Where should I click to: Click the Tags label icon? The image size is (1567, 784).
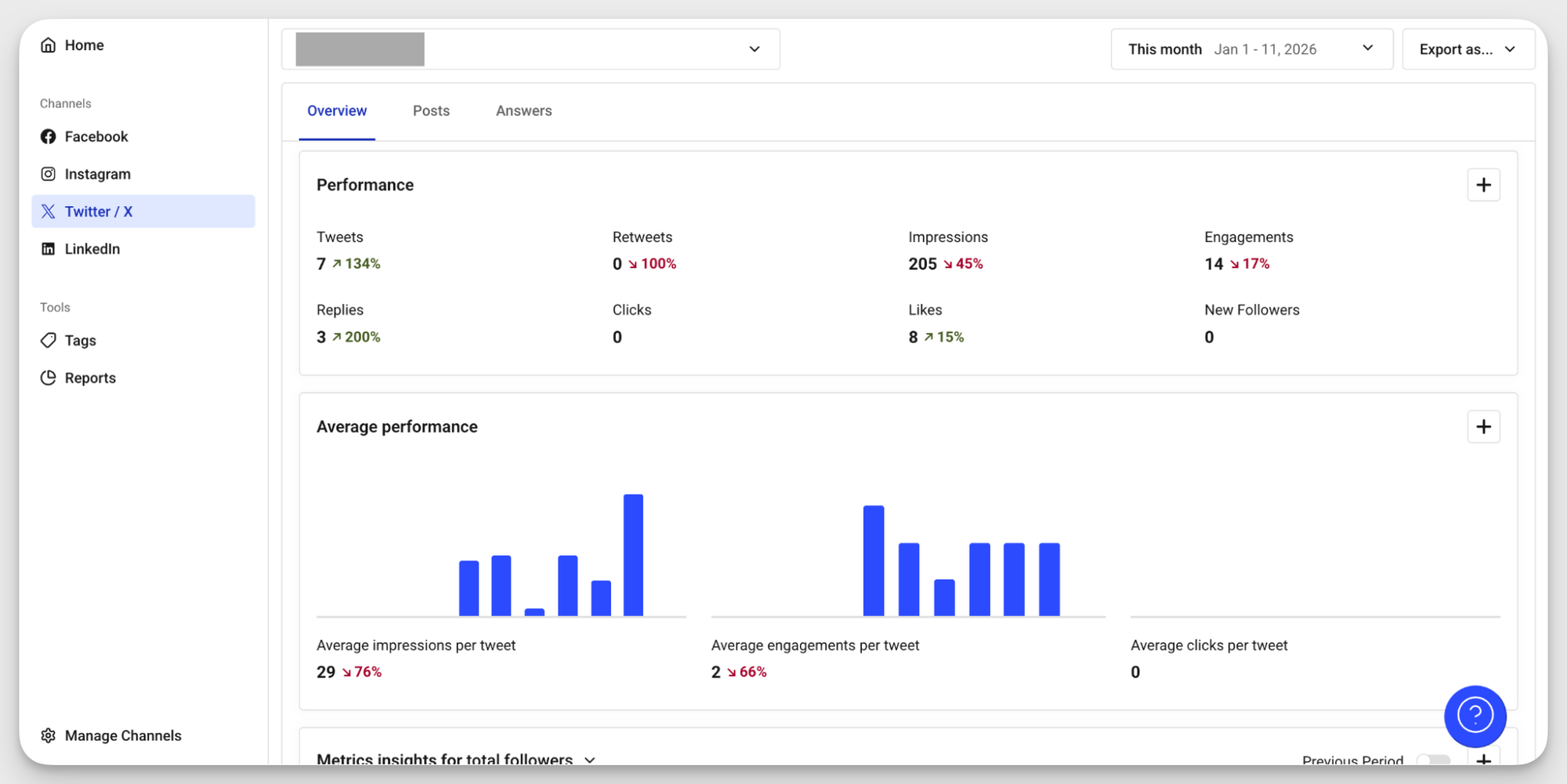click(x=49, y=341)
